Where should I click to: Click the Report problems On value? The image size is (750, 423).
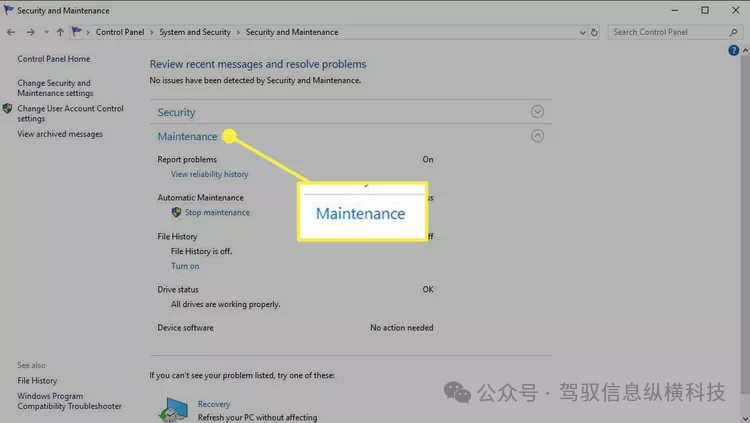pos(428,159)
